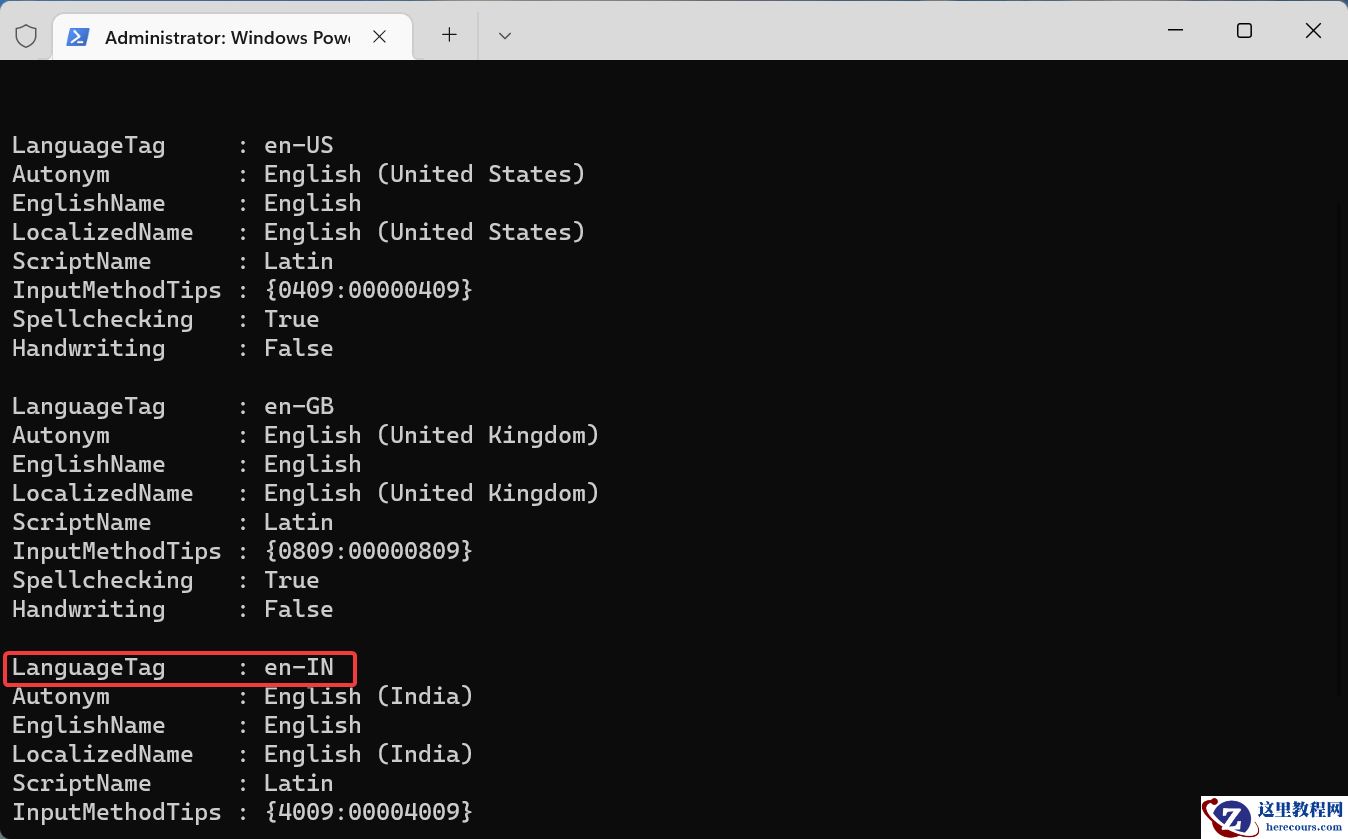Minimize the terminal window
1348x839 pixels.
pyautogui.click(x=1175, y=31)
